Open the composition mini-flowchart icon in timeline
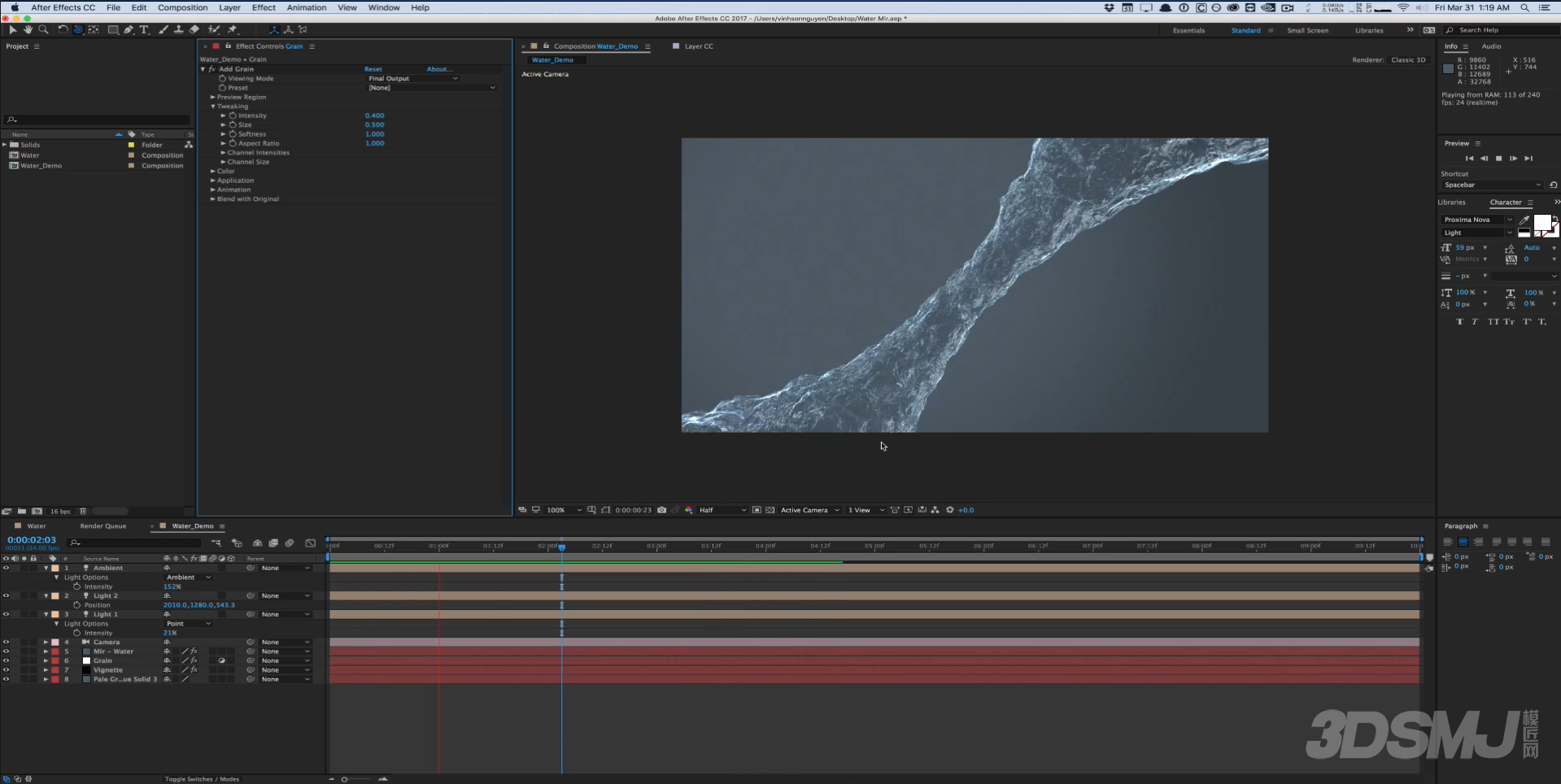The width and height of the screenshot is (1561, 784). 216,542
